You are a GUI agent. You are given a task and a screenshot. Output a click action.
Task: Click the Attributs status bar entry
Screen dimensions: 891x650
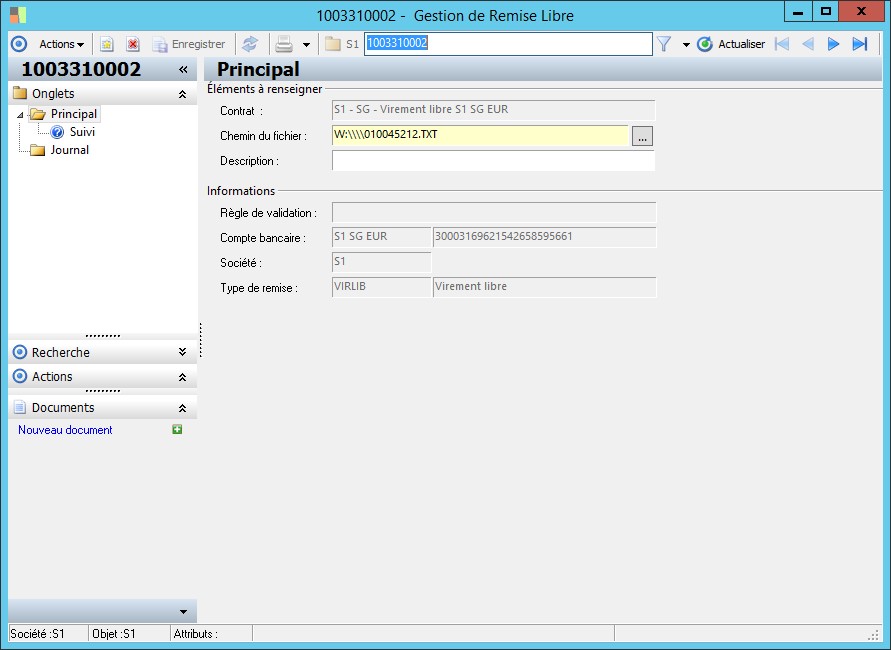(x=211, y=634)
